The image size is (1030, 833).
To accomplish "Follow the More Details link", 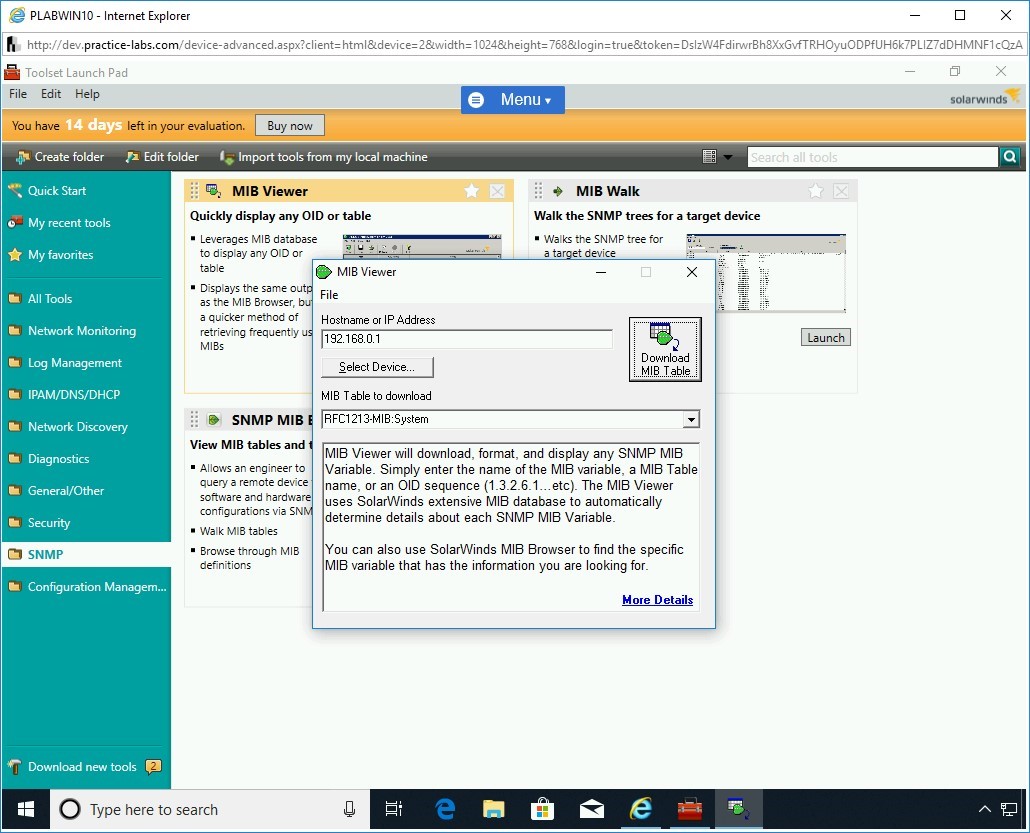I will 657,600.
